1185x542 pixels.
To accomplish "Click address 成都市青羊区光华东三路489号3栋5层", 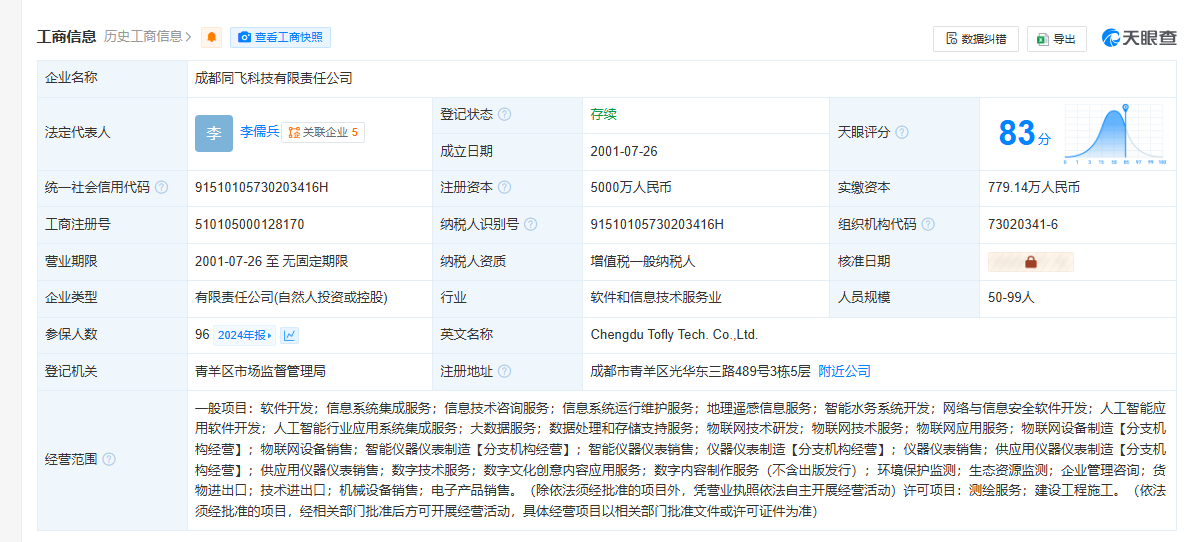I will (701, 371).
